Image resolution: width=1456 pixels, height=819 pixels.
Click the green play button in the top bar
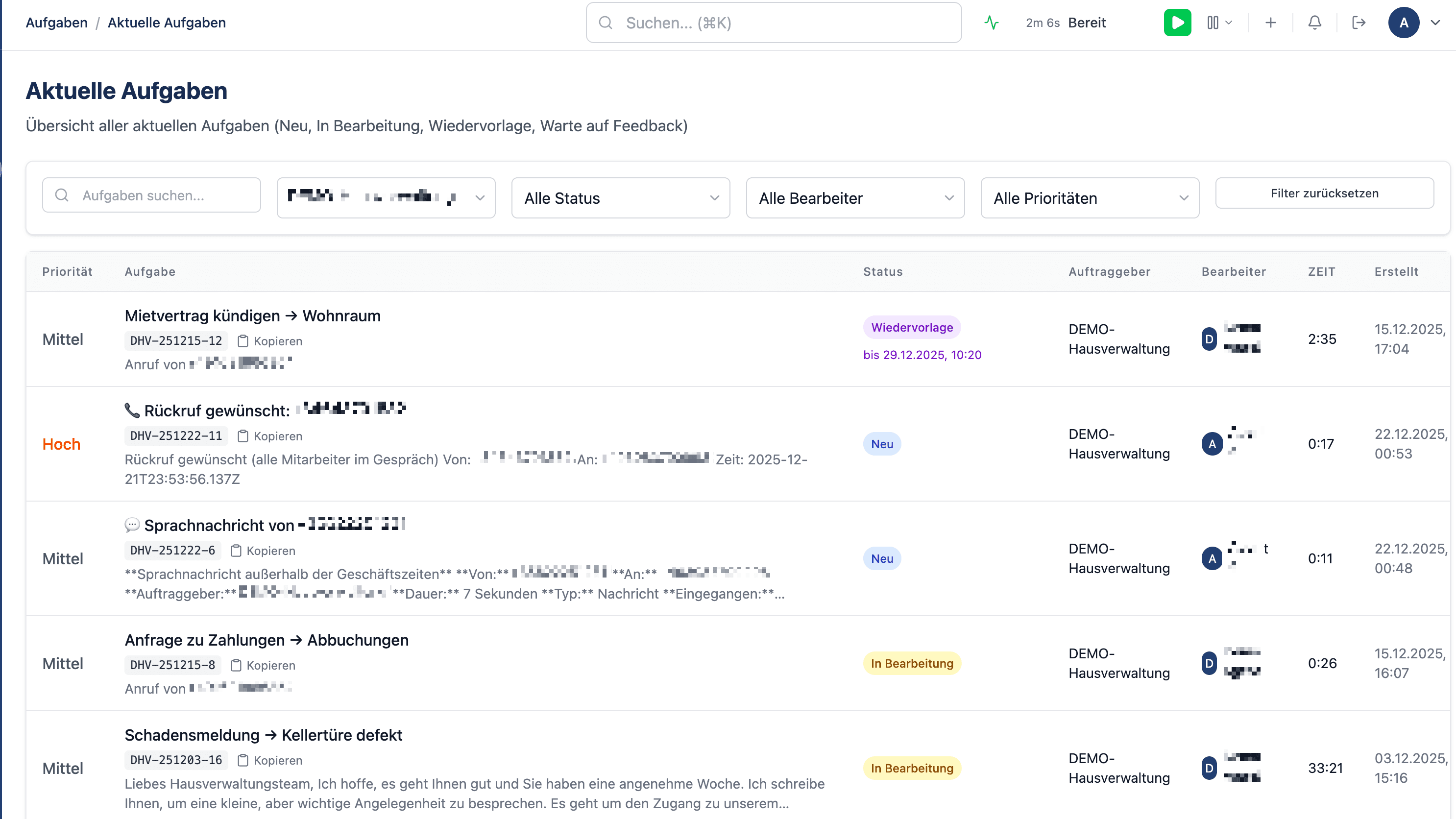click(x=1178, y=23)
